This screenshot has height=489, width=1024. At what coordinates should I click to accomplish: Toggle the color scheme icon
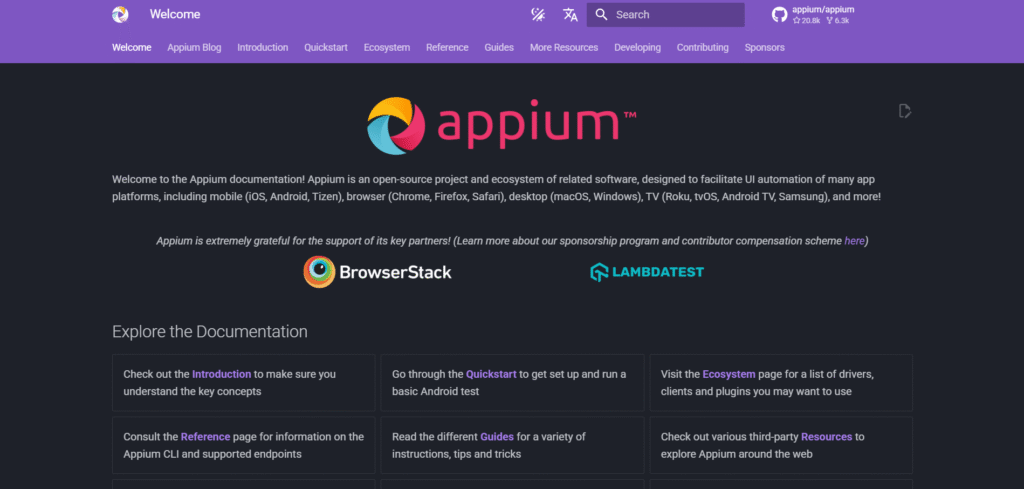538,14
